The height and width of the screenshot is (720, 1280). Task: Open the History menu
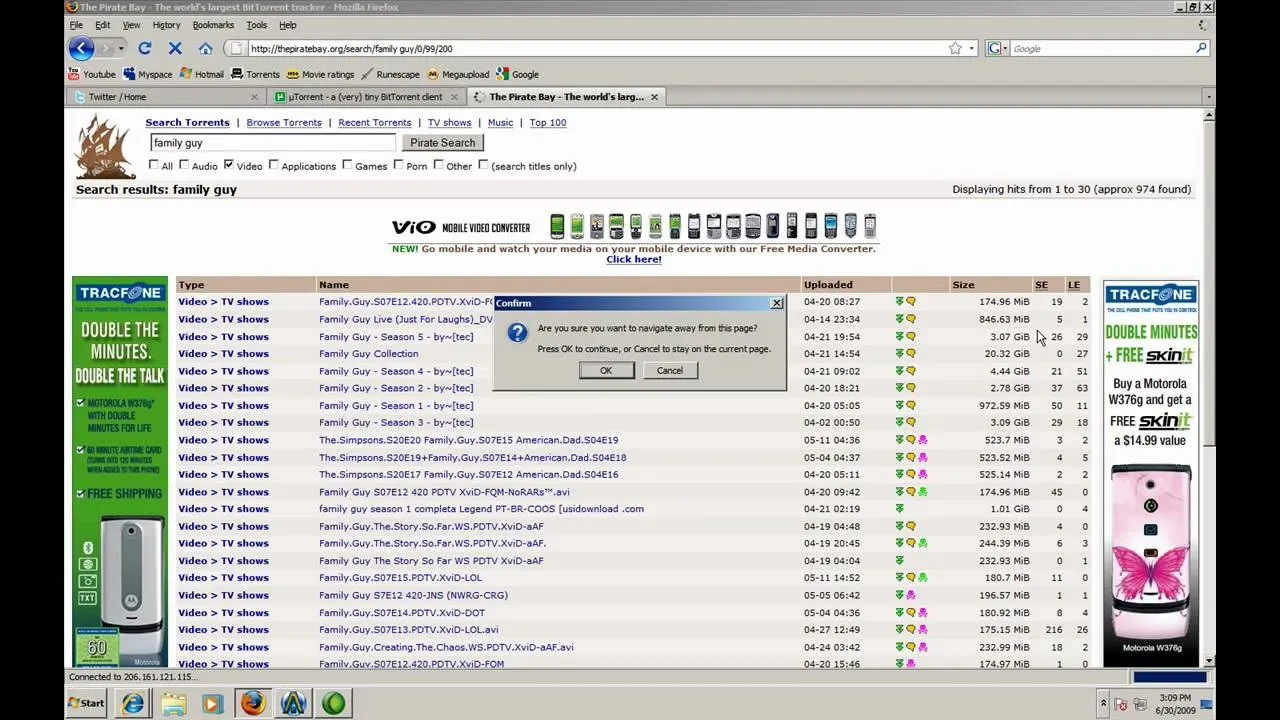pyautogui.click(x=166, y=25)
